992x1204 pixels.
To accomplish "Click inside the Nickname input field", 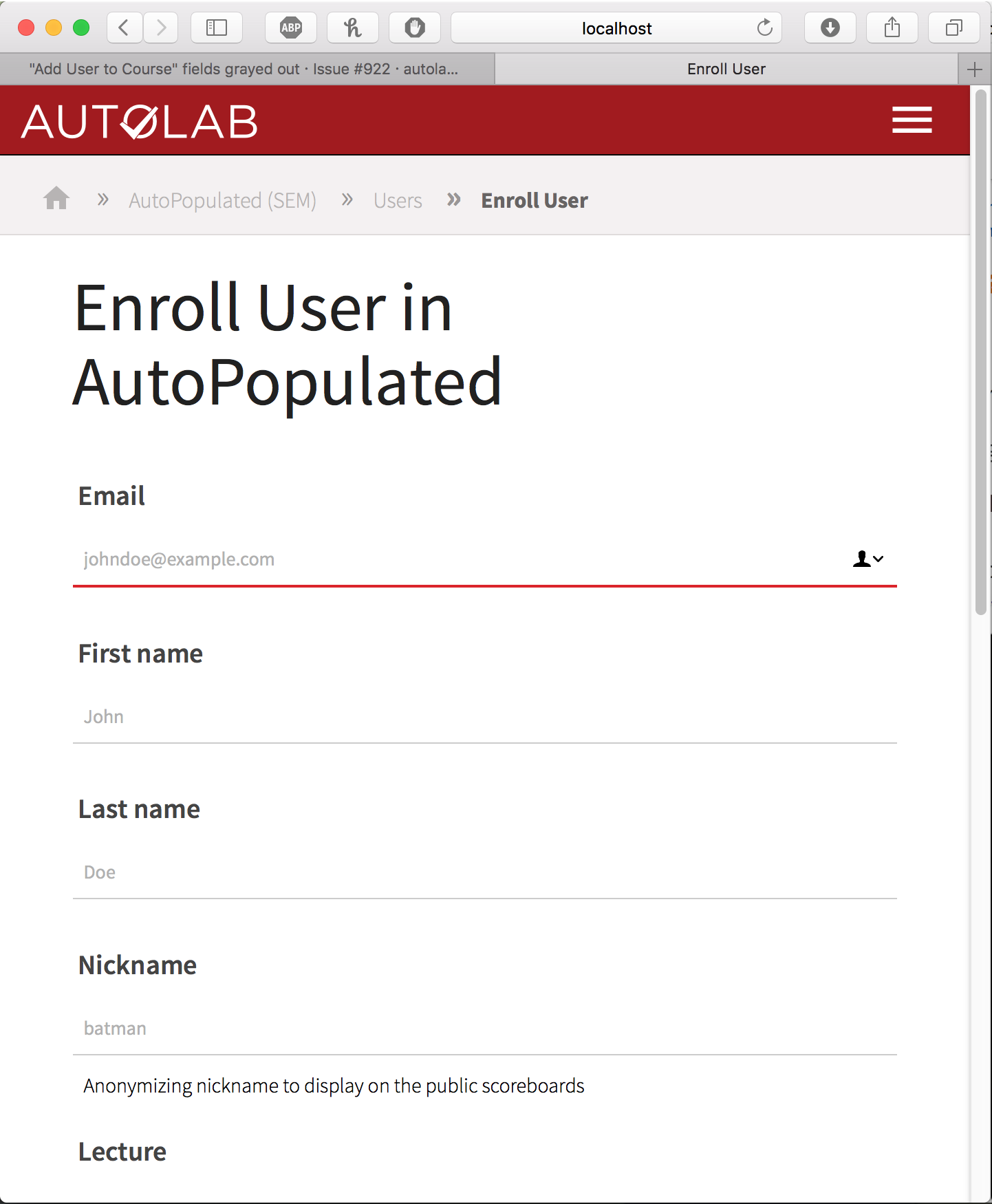I will click(x=482, y=1028).
